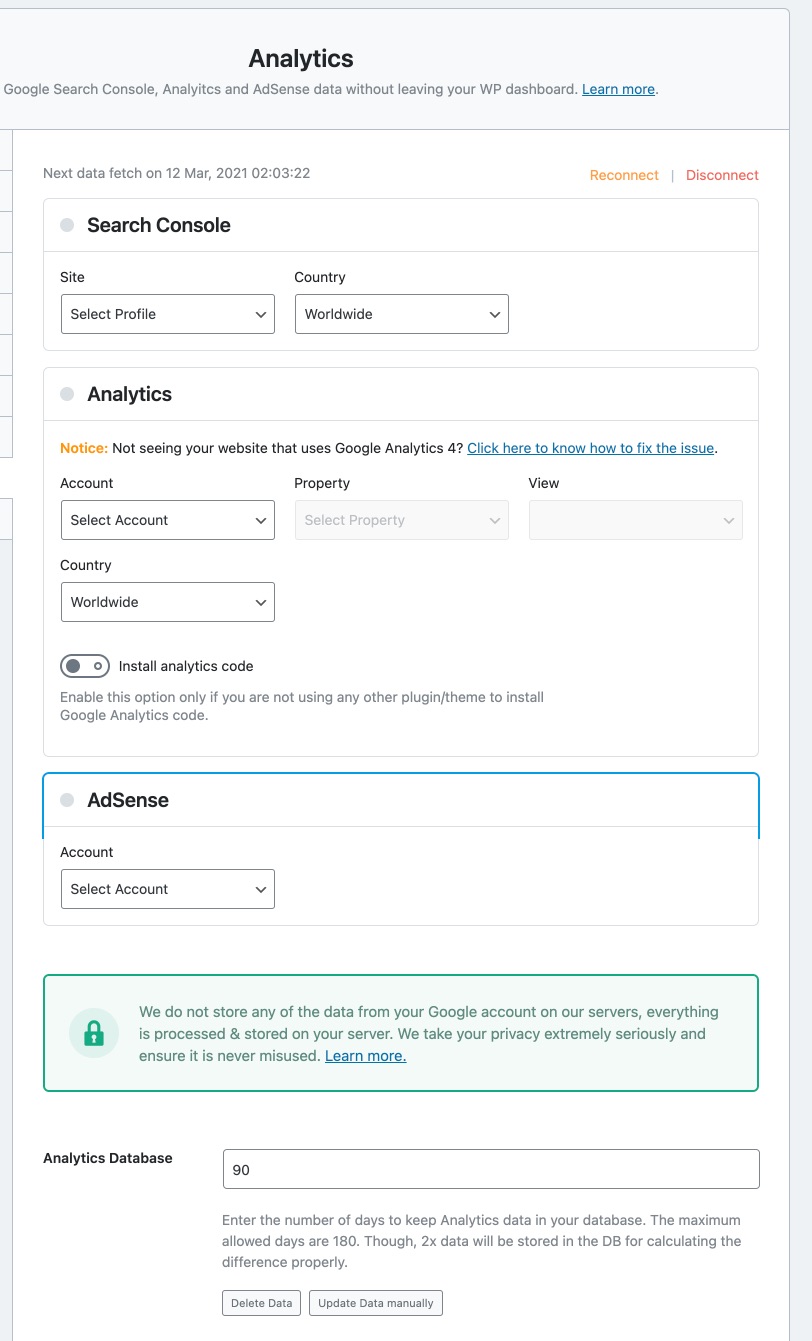Open the privacy notice Learn more link
Screen dimensions: 812x1341
click(365, 1056)
